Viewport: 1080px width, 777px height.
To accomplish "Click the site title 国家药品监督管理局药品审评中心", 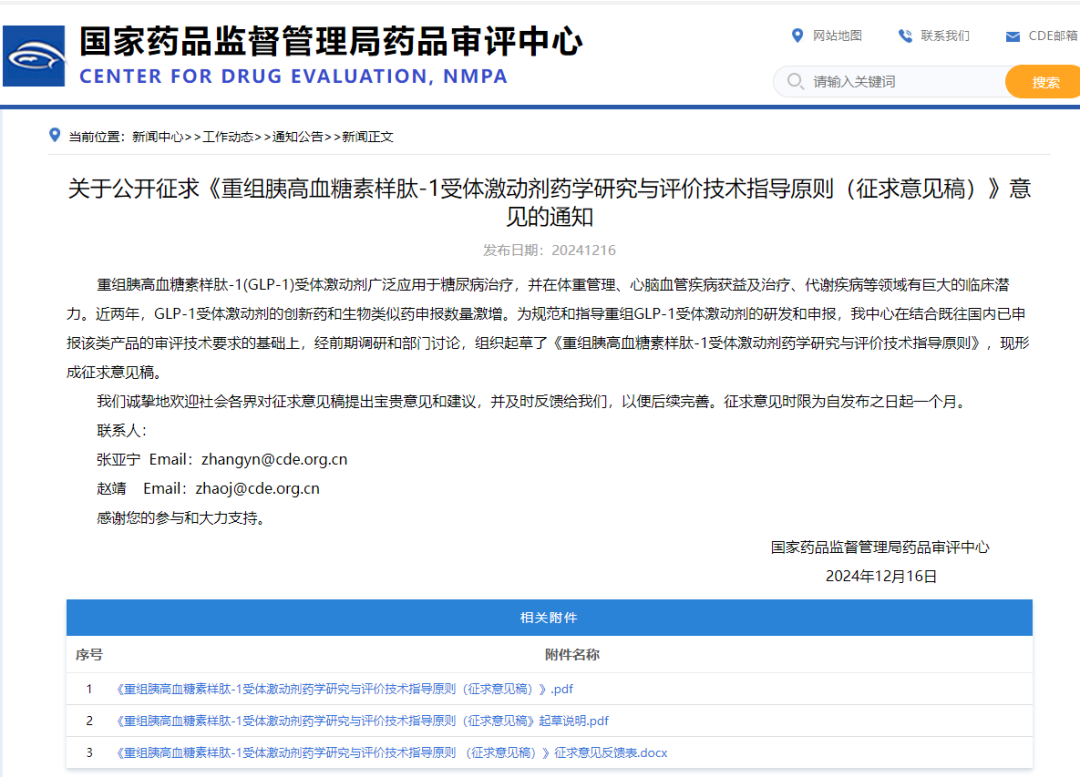I will click(x=331, y=41).
